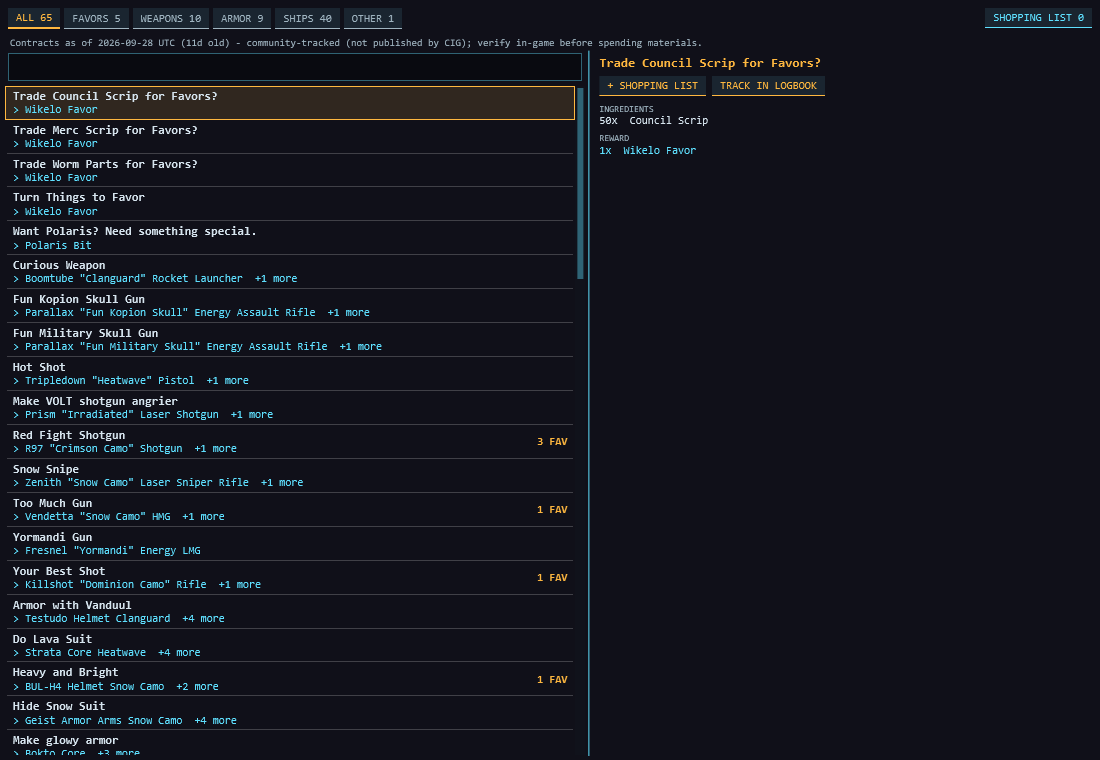Click the detail title Trade Council Scrip for Favors?

pos(710,63)
